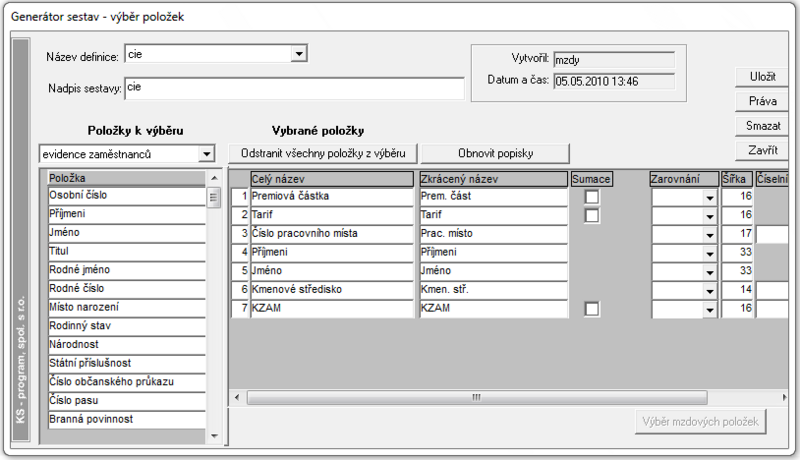Select Číslo pasu in the item list

(x=127, y=401)
